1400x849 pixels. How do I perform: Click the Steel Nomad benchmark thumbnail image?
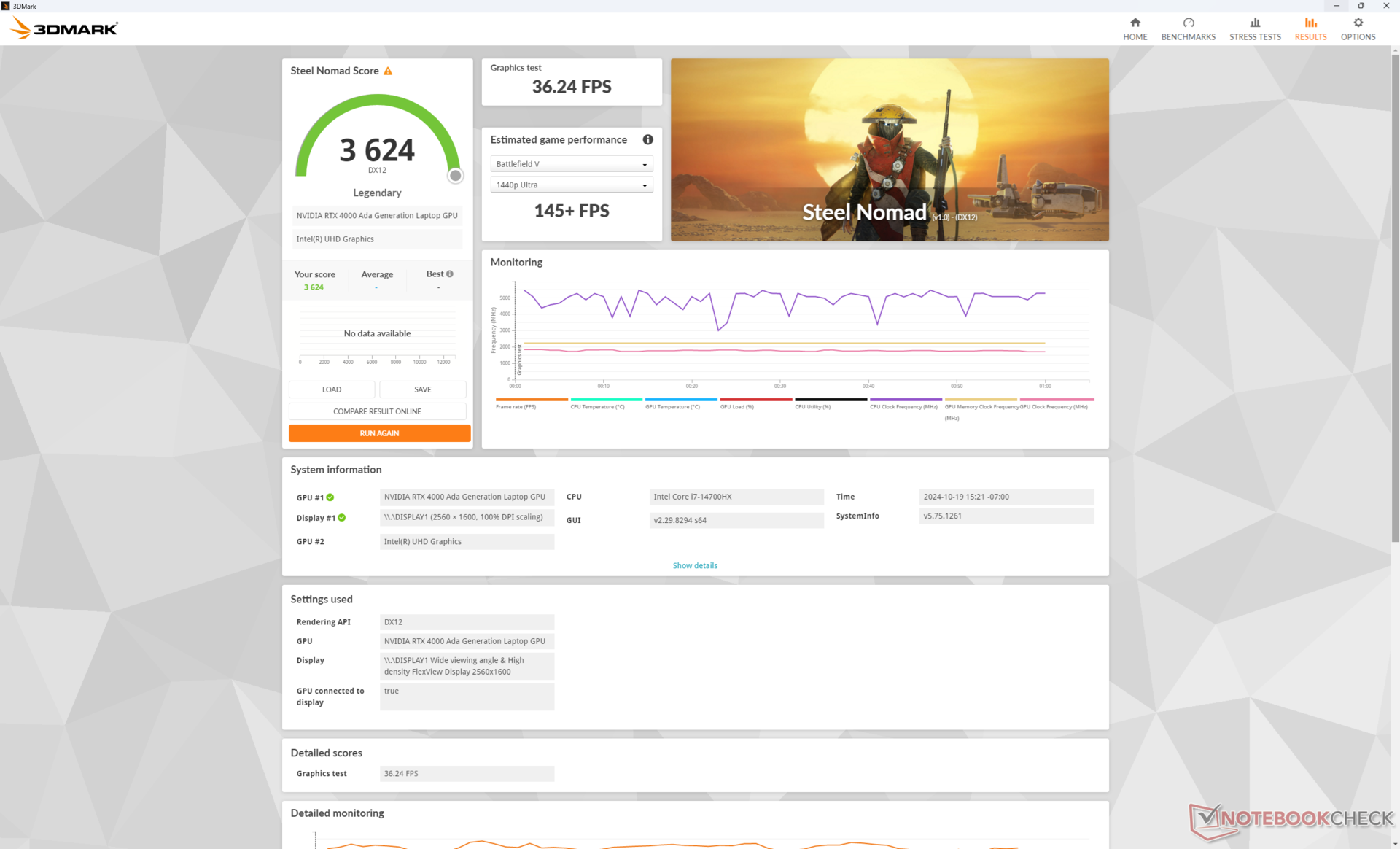pos(889,150)
